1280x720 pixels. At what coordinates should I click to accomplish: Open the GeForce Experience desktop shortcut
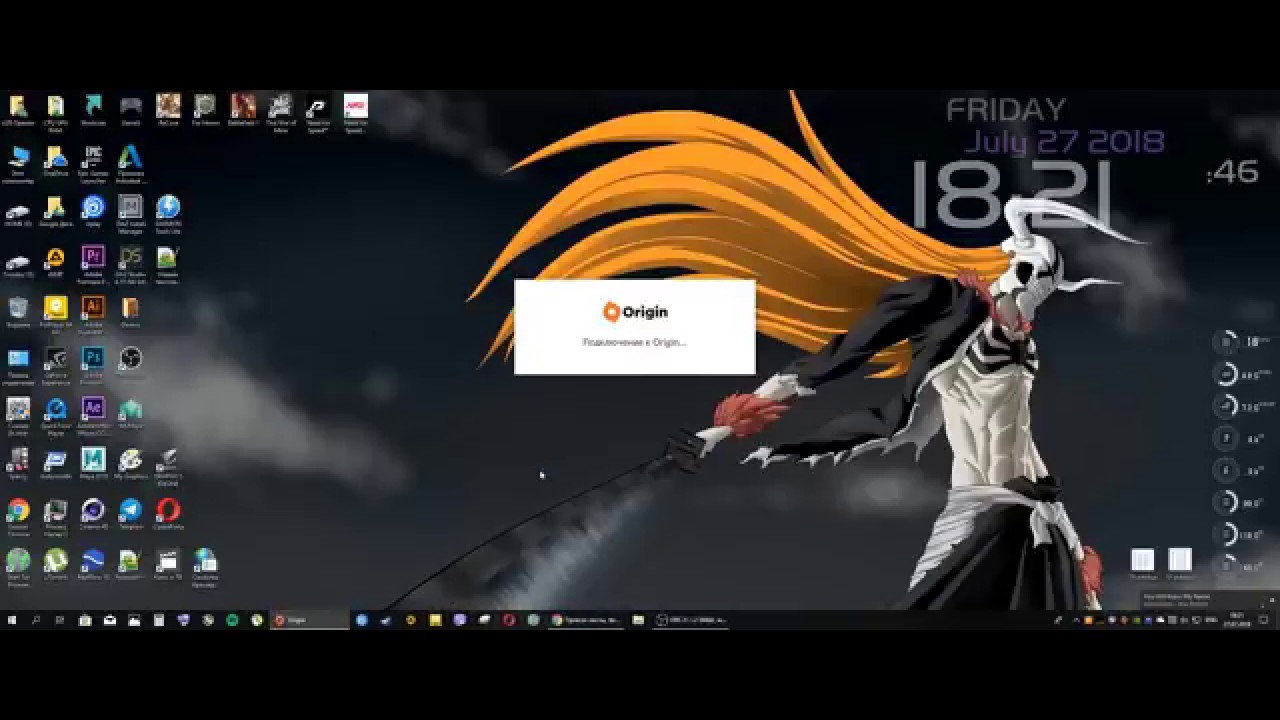pos(56,364)
